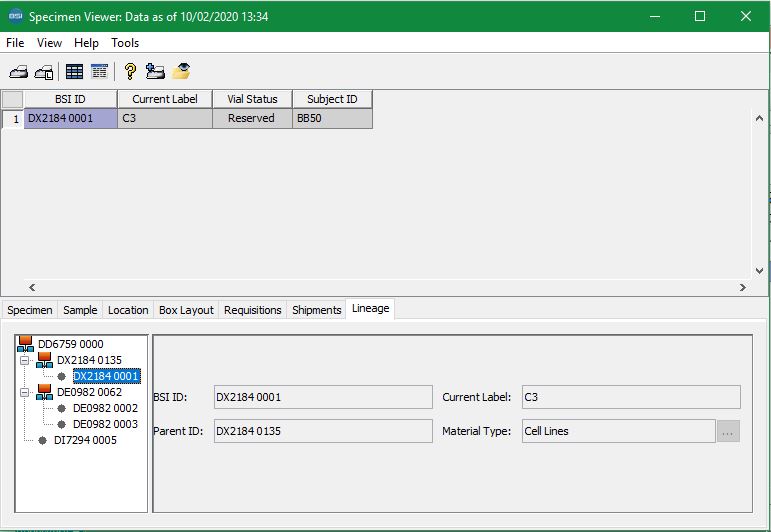Click the DE0982 0062 node icon

tap(44, 392)
